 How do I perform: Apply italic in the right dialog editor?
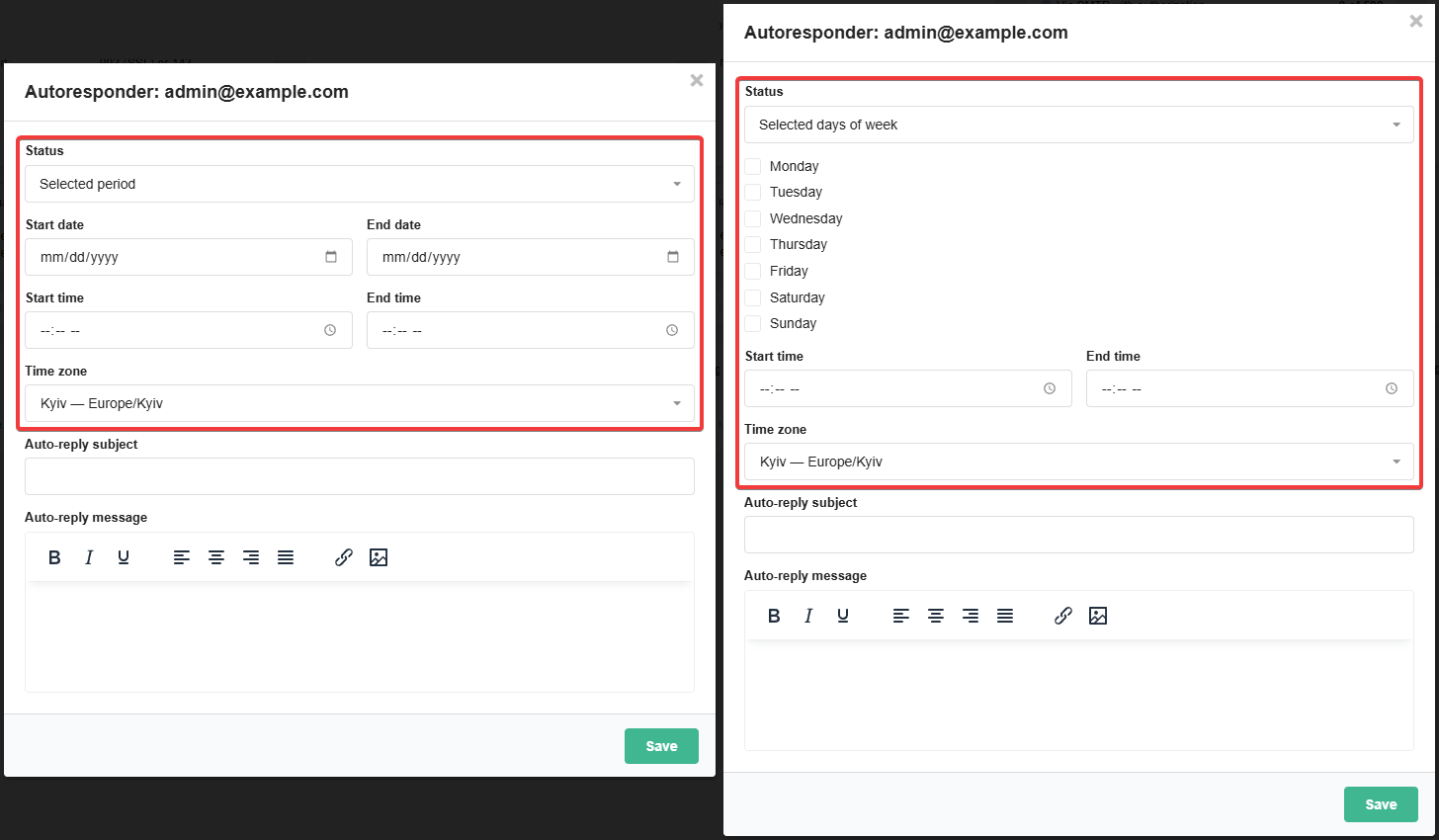click(x=808, y=616)
